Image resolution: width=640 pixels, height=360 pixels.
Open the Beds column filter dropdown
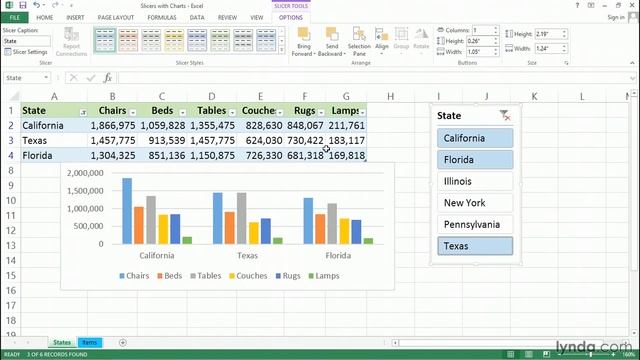[182, 112]
